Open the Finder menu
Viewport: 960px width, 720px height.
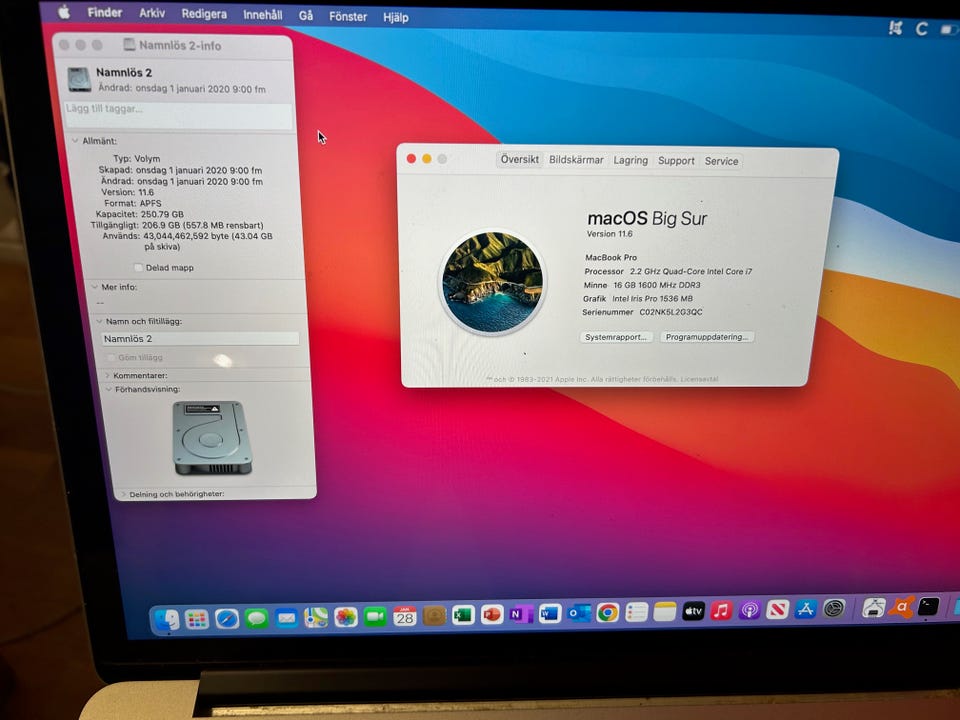pyautogui.click(x=105, y=12)
